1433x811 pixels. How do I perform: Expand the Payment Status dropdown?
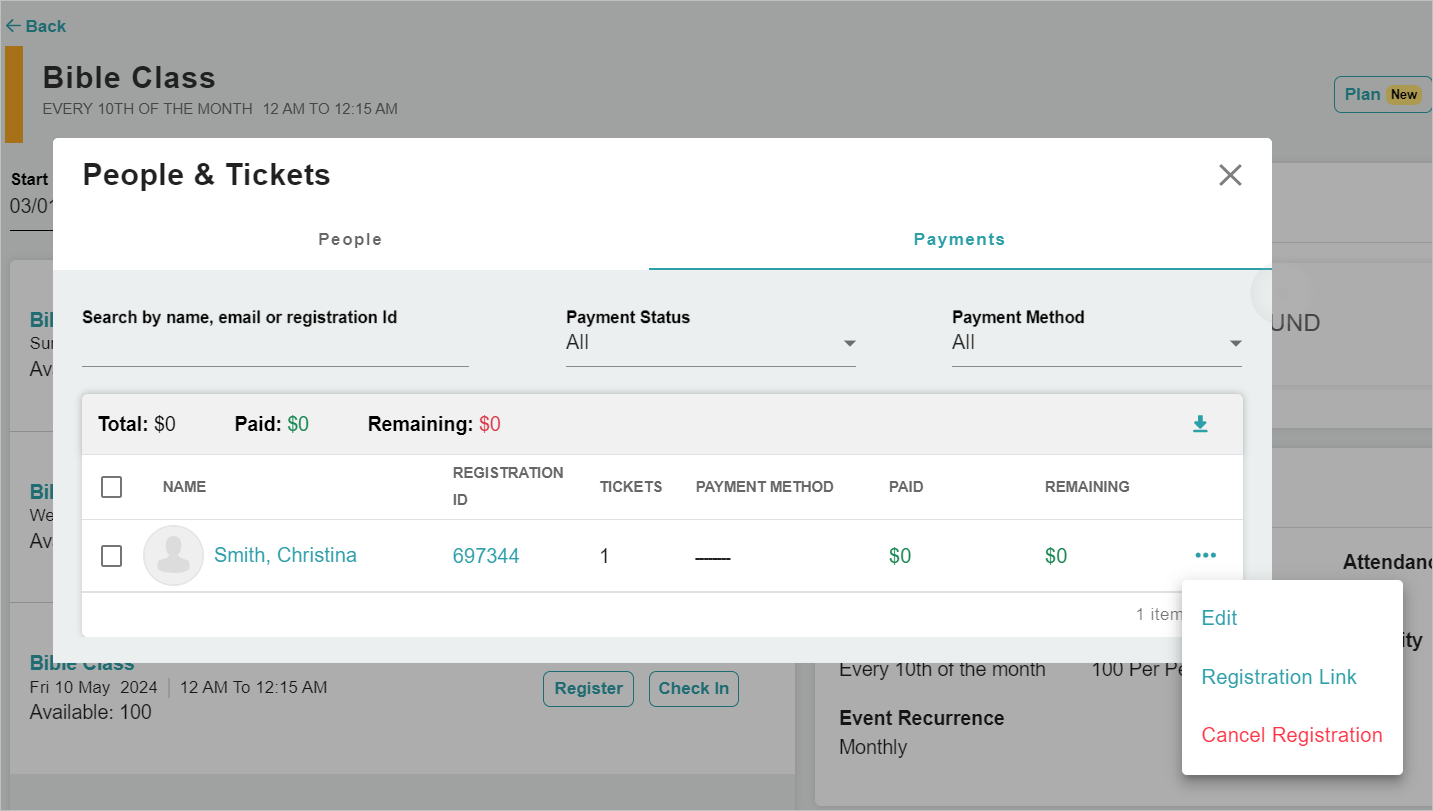711,343
